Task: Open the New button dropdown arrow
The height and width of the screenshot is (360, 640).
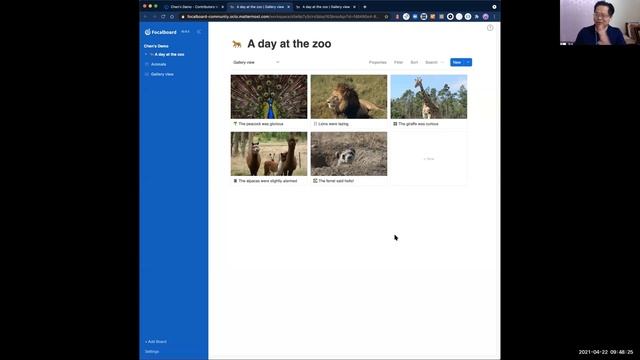Action: coord(468,62)
